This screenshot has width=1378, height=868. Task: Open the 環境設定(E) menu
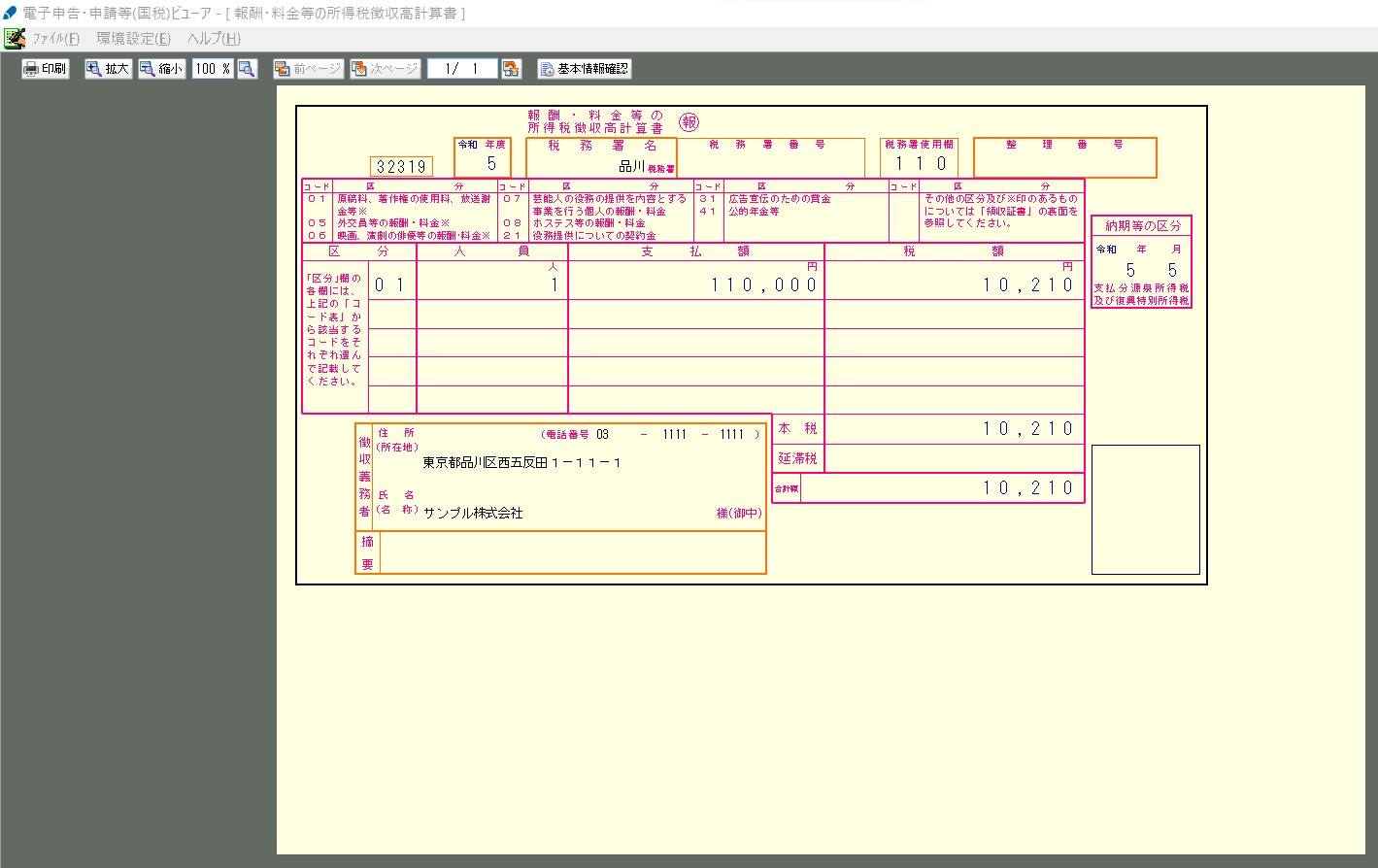point(133,39)
